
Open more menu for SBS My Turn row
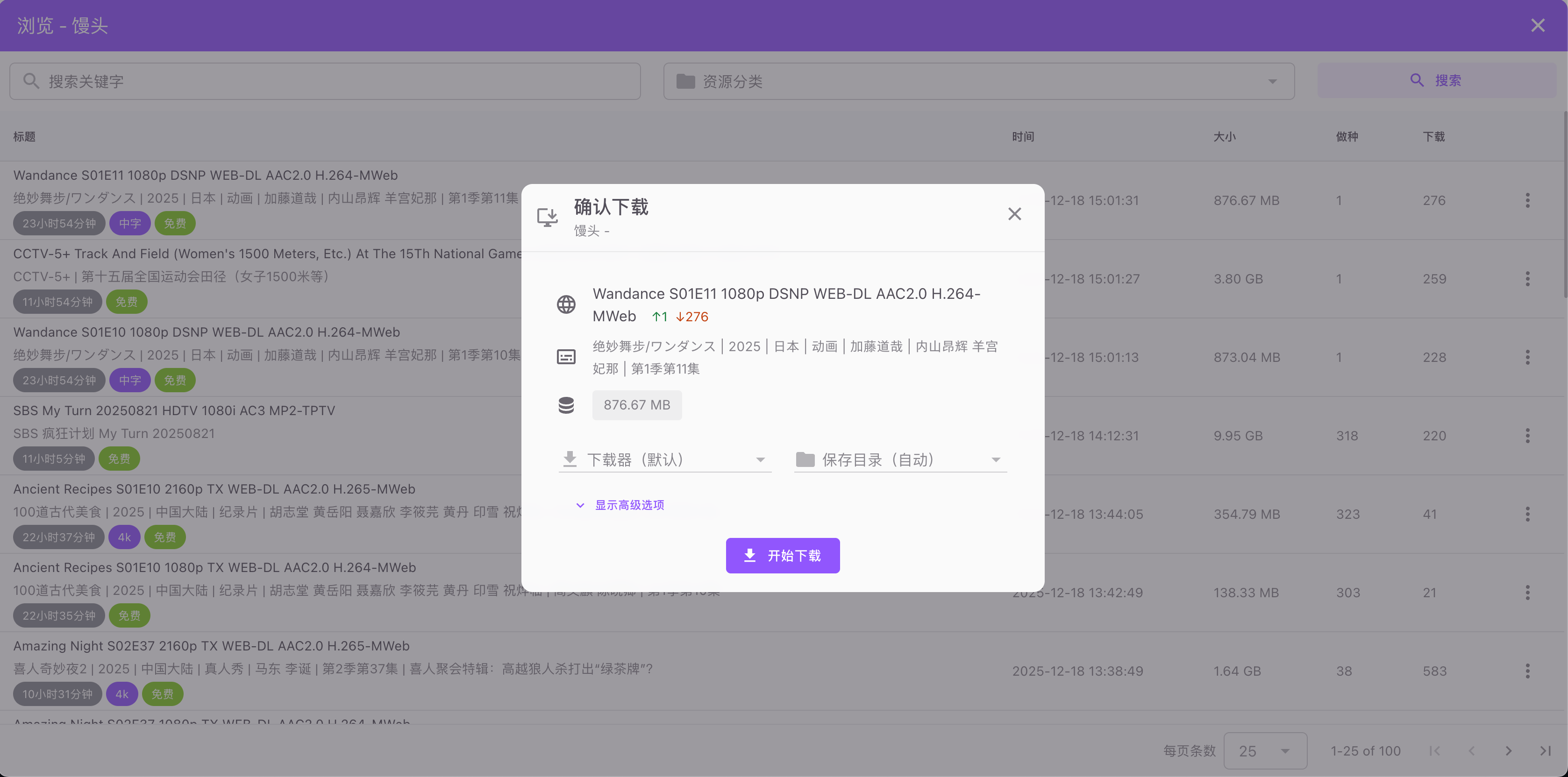coord(1527,436)
